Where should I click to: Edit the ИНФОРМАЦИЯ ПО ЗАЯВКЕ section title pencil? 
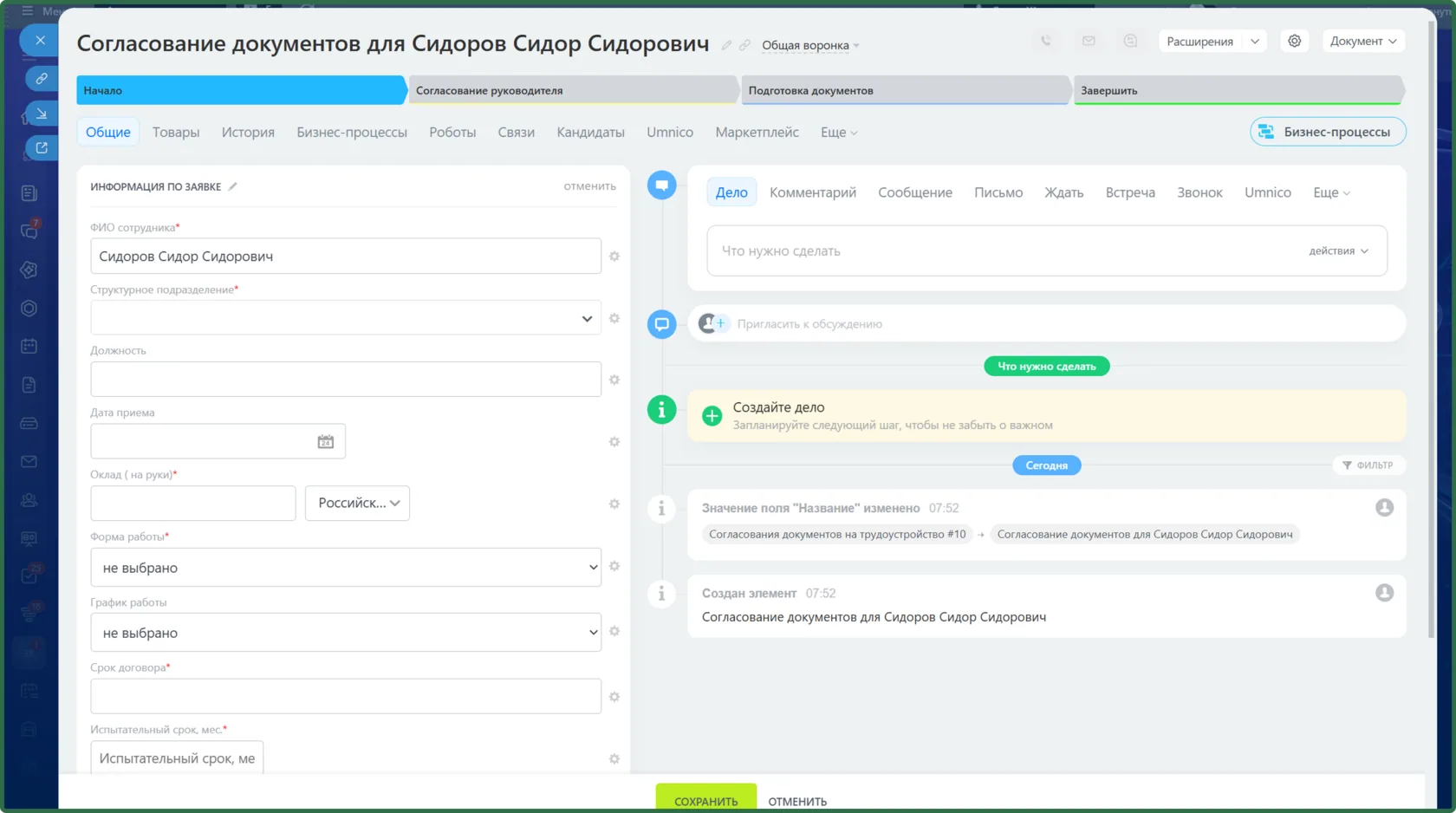point(232,186)
